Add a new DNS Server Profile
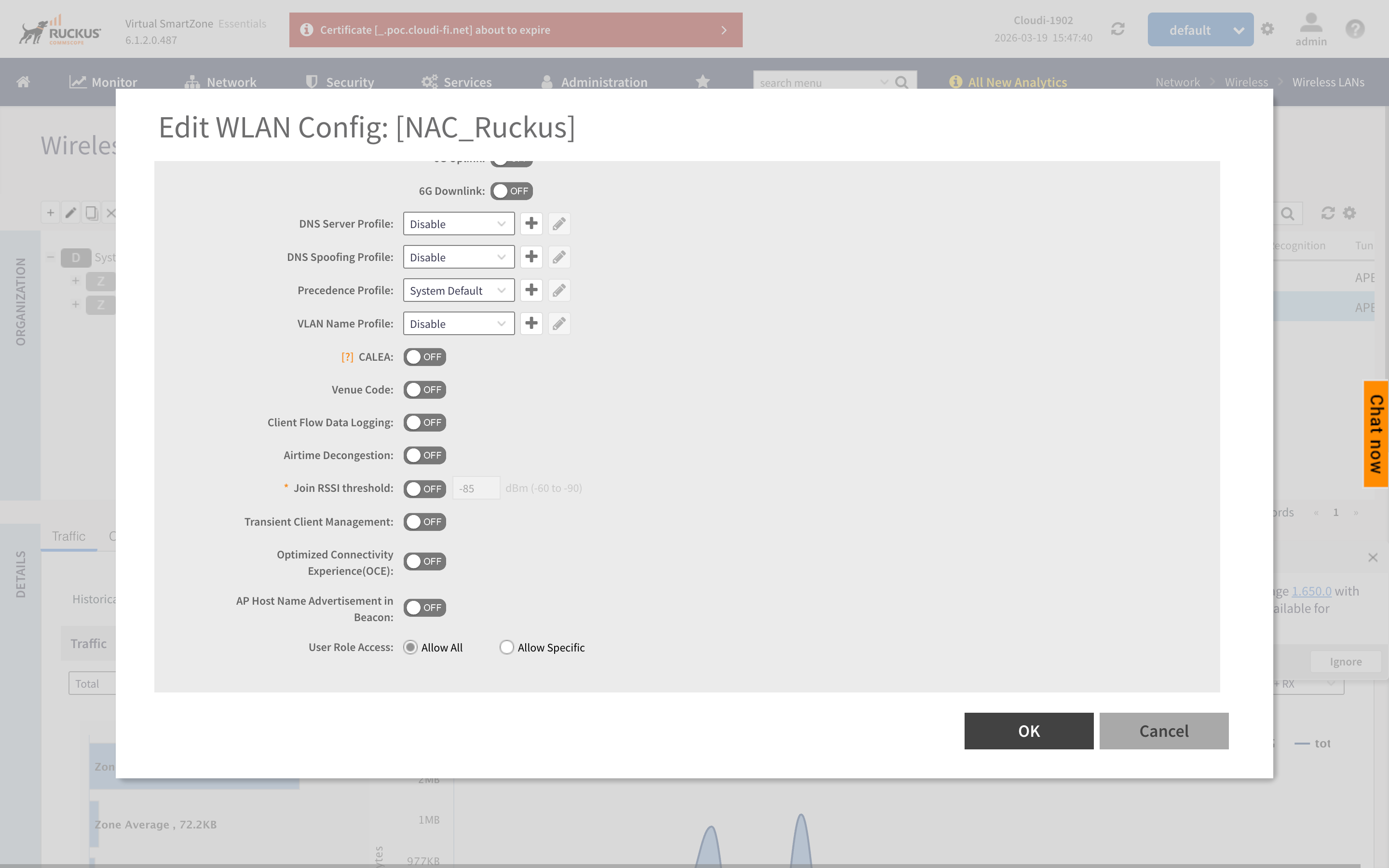The width and height of the screenshot is (1389, 868). (x=531, y=223)
